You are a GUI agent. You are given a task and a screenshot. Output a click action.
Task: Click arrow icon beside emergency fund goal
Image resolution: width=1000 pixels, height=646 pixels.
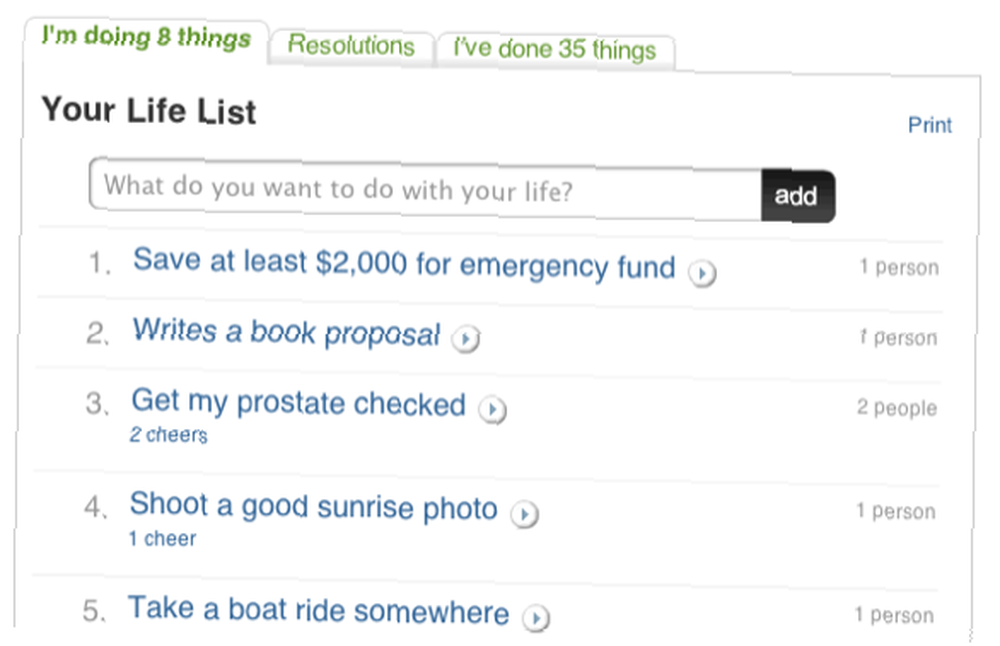click(702, 273)
